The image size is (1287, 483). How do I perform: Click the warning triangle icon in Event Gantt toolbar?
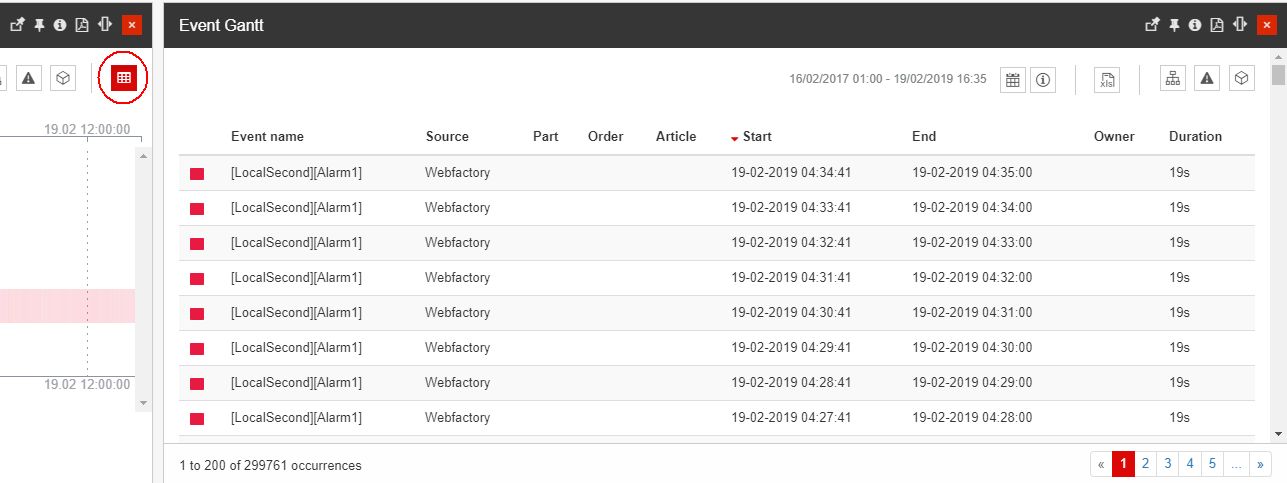coord(1207,79)
